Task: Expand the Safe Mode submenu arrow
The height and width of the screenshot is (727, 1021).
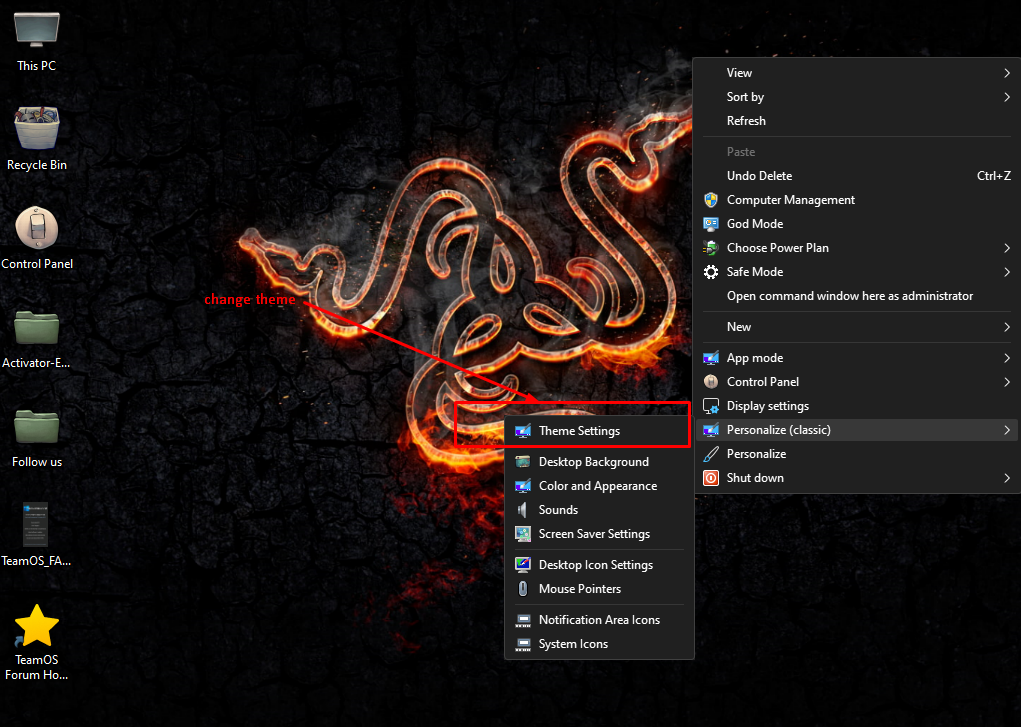Action: click(x=1007, y=272)
